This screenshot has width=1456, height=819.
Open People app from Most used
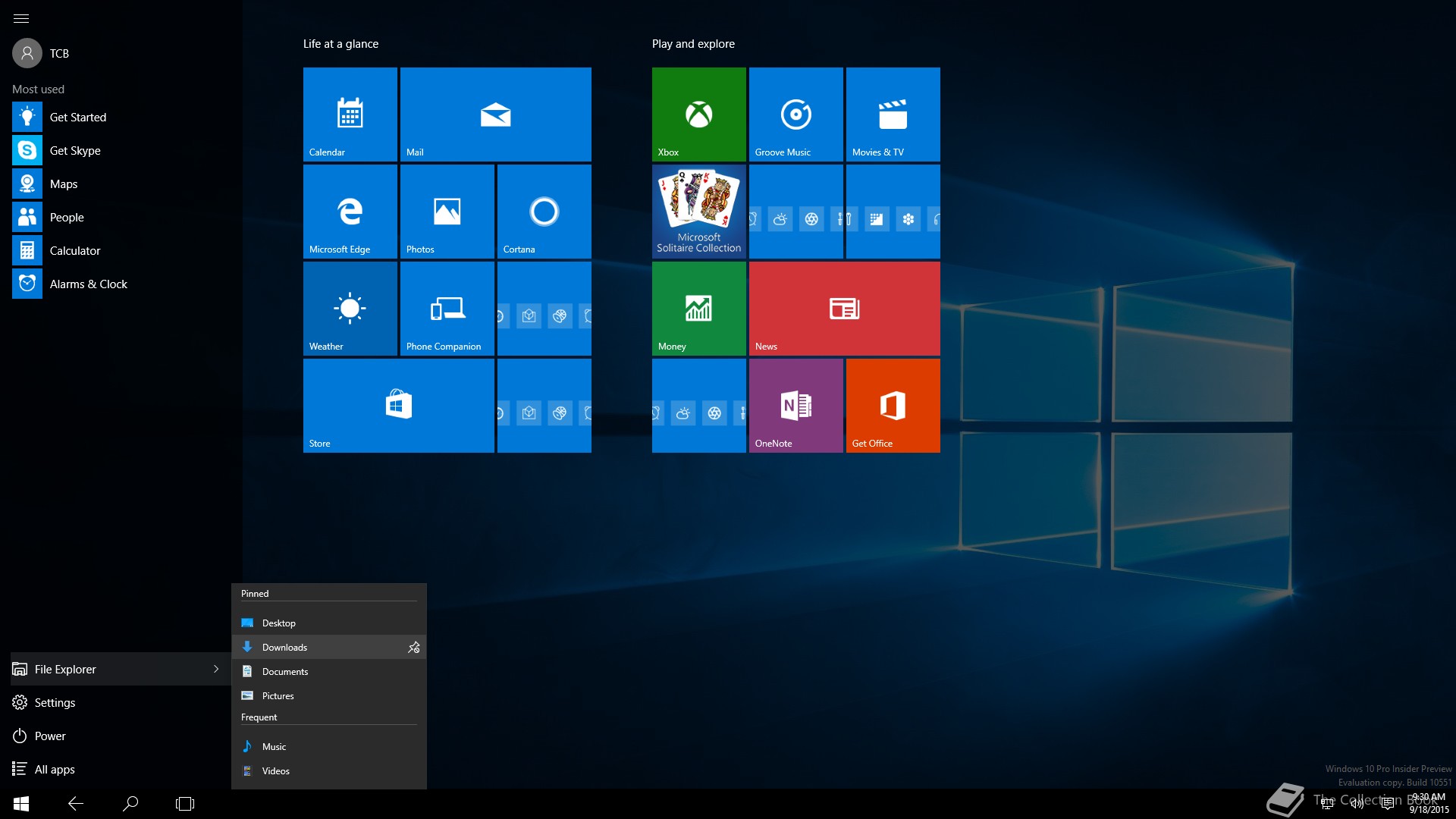pos(121,217)
